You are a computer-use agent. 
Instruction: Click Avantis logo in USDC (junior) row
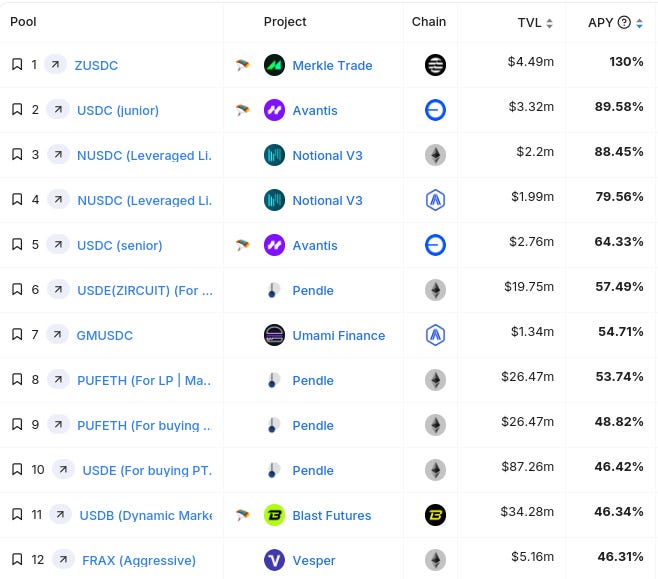pyautogui.click(x=274, y=110)
